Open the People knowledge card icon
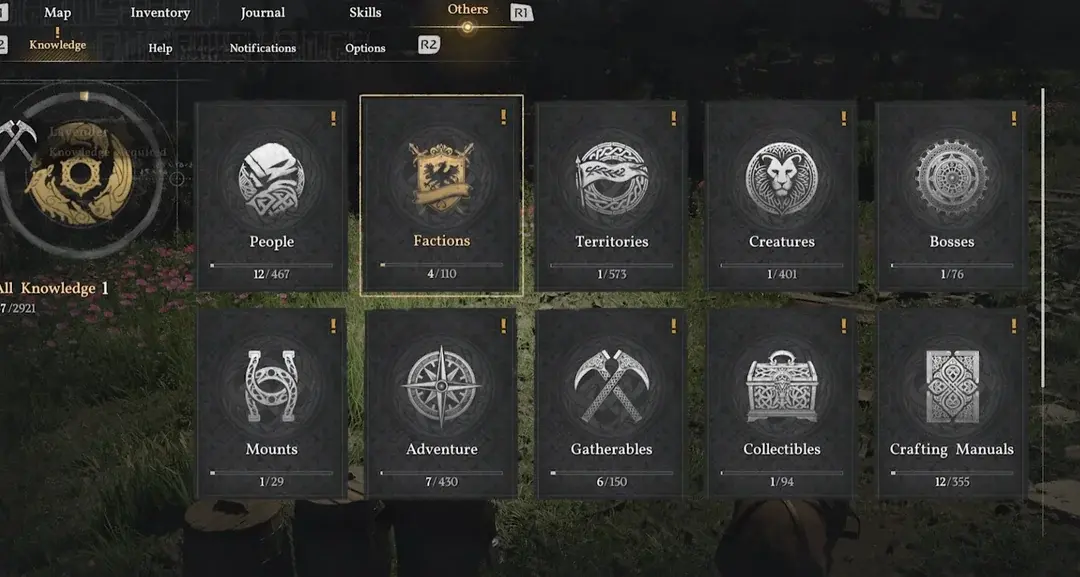This screenshot has width=1080, height=577. [x=271, y=180]
